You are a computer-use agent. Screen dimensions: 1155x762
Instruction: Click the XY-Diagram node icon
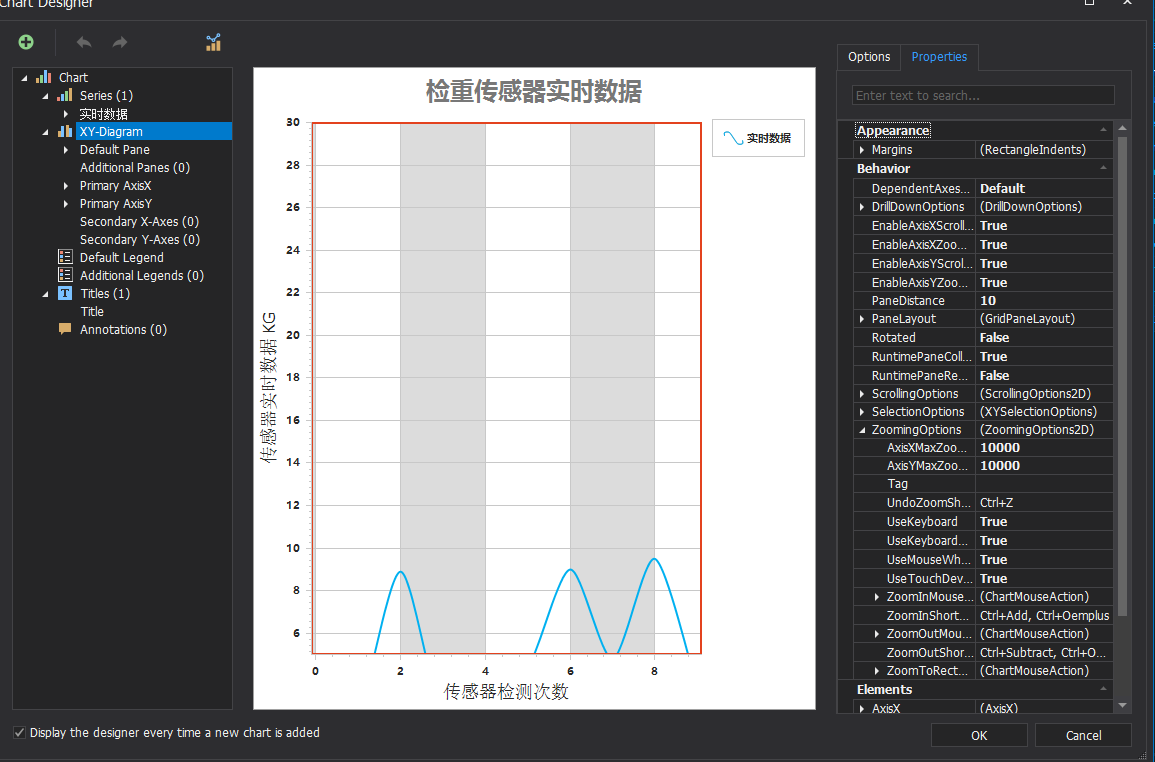[x=65, y=131]
